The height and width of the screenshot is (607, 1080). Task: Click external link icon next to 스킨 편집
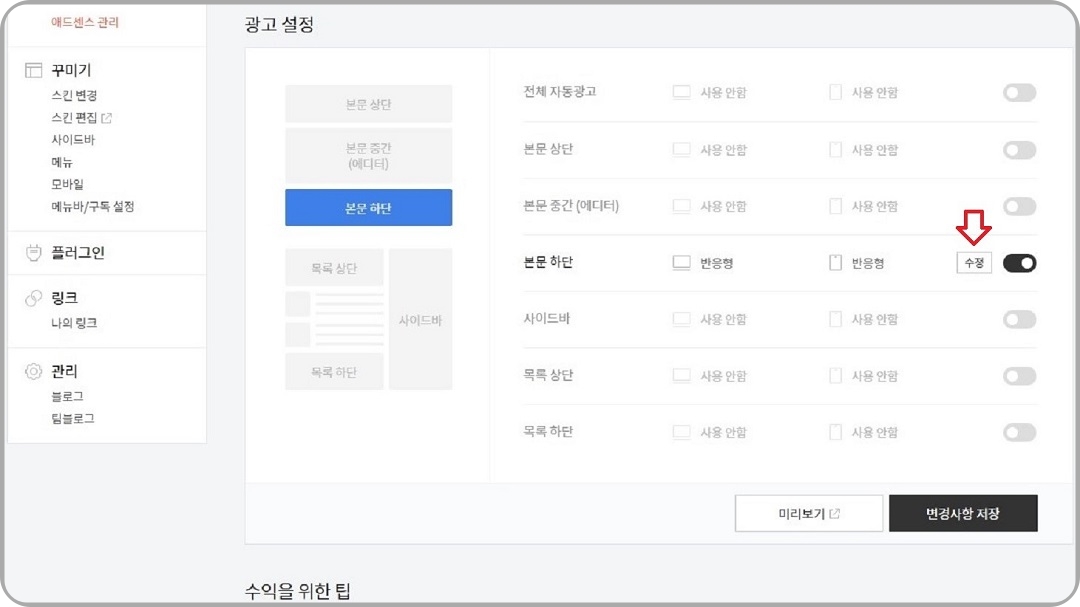point(107,118)
